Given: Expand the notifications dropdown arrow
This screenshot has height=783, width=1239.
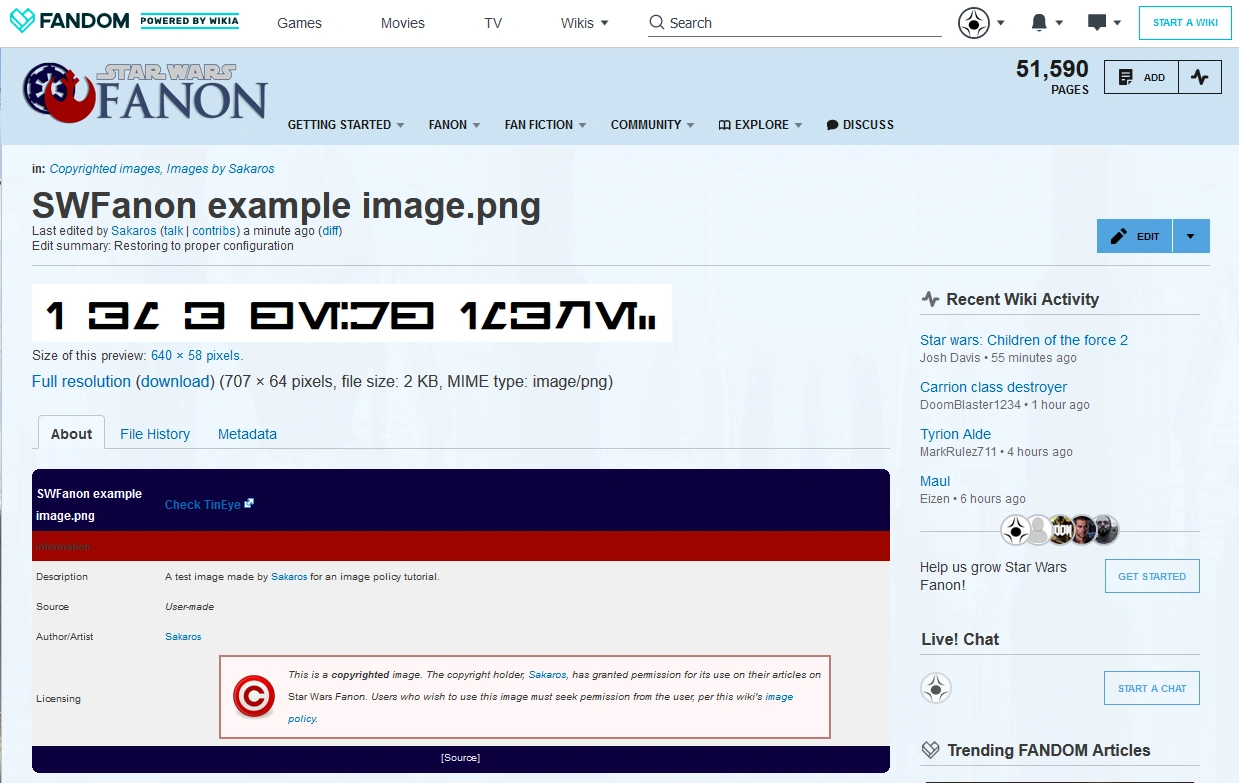Looking at the screenshot, I should pyautogui.click(x=1059, y=23).
